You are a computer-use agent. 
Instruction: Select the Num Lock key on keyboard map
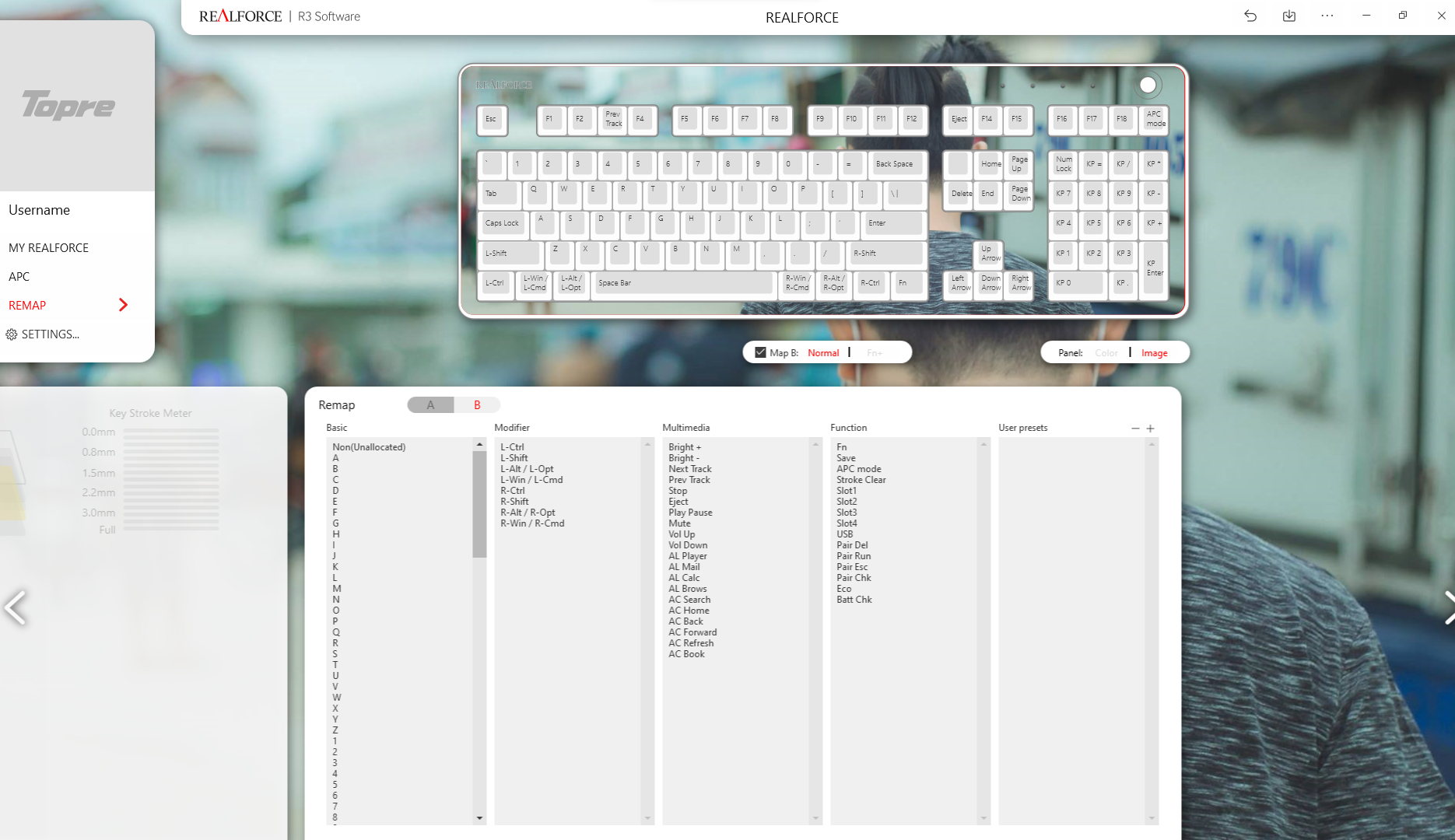coord(1064,165)
